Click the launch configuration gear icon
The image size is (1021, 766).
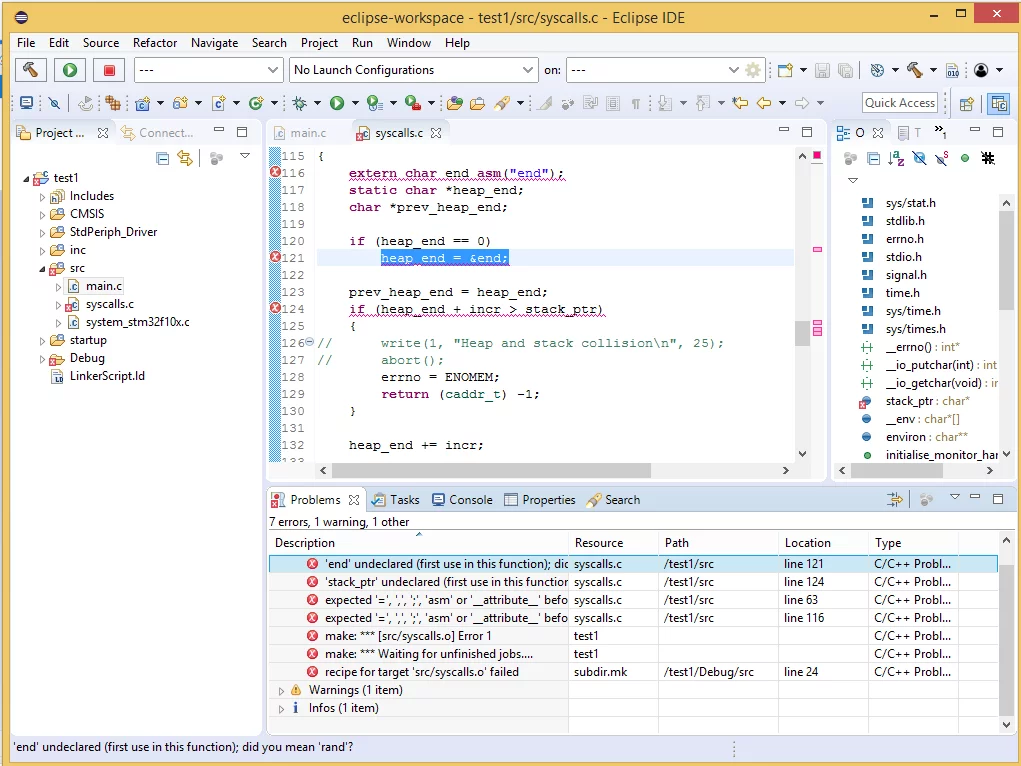753,70
